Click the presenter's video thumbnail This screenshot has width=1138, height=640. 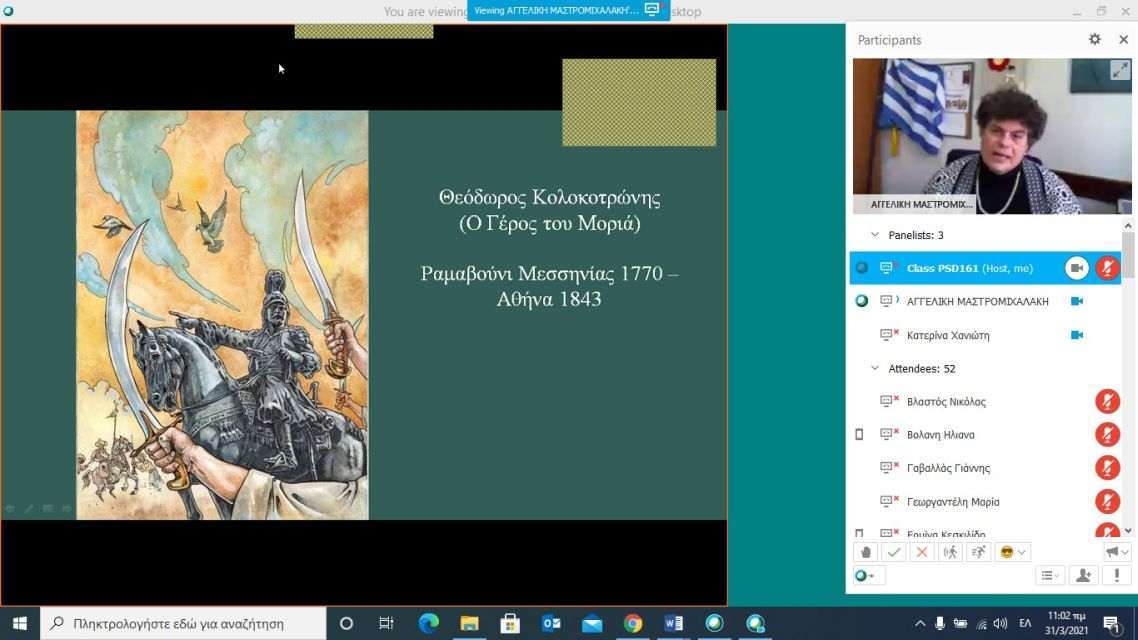992,136
